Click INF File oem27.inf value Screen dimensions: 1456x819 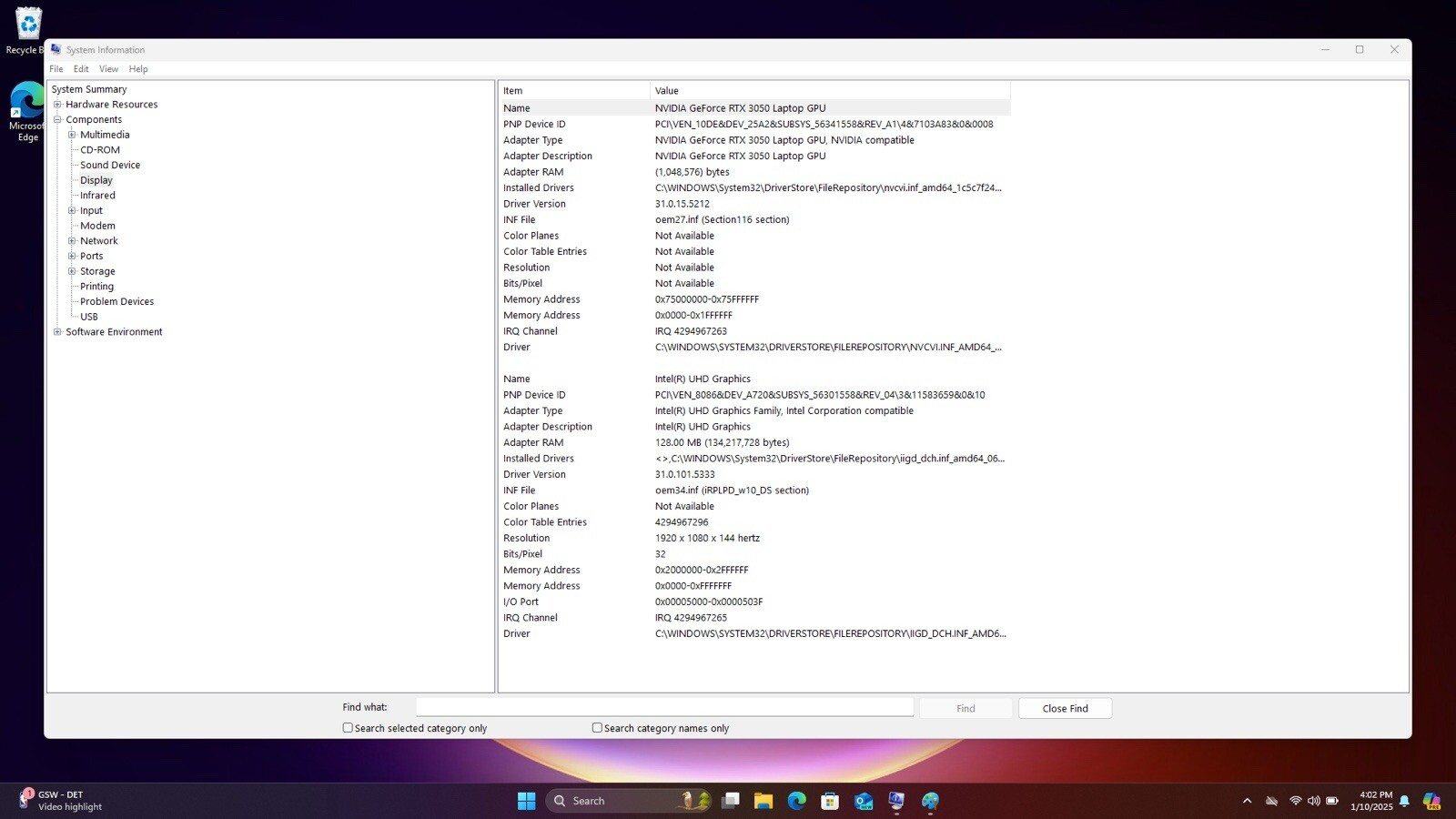click(722, 219)
